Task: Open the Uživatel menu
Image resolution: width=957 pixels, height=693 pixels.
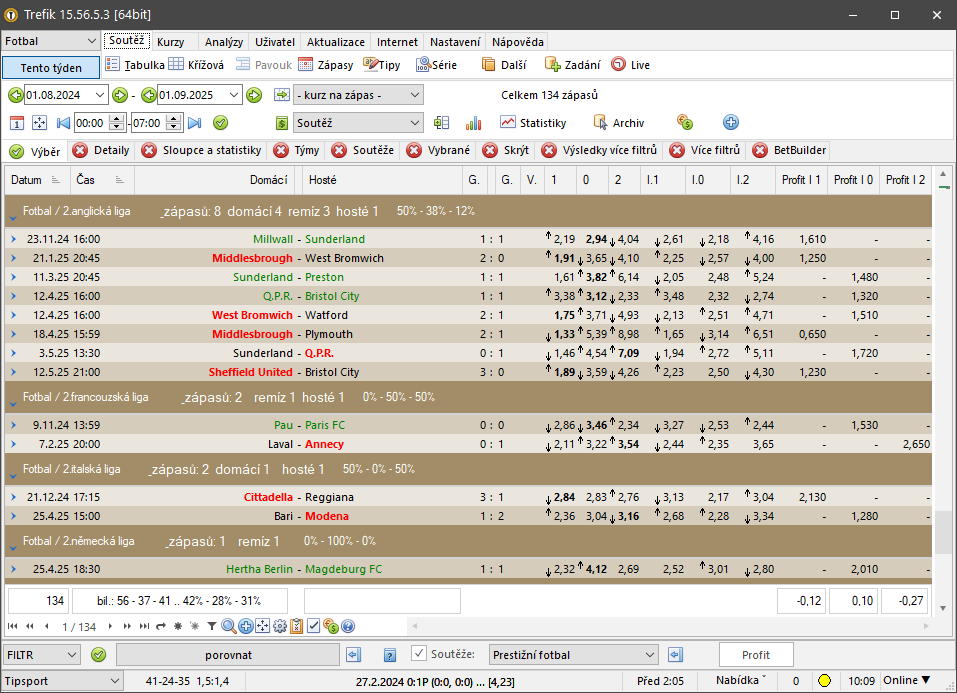Action: pyautogui.click(x=275, y=42)
